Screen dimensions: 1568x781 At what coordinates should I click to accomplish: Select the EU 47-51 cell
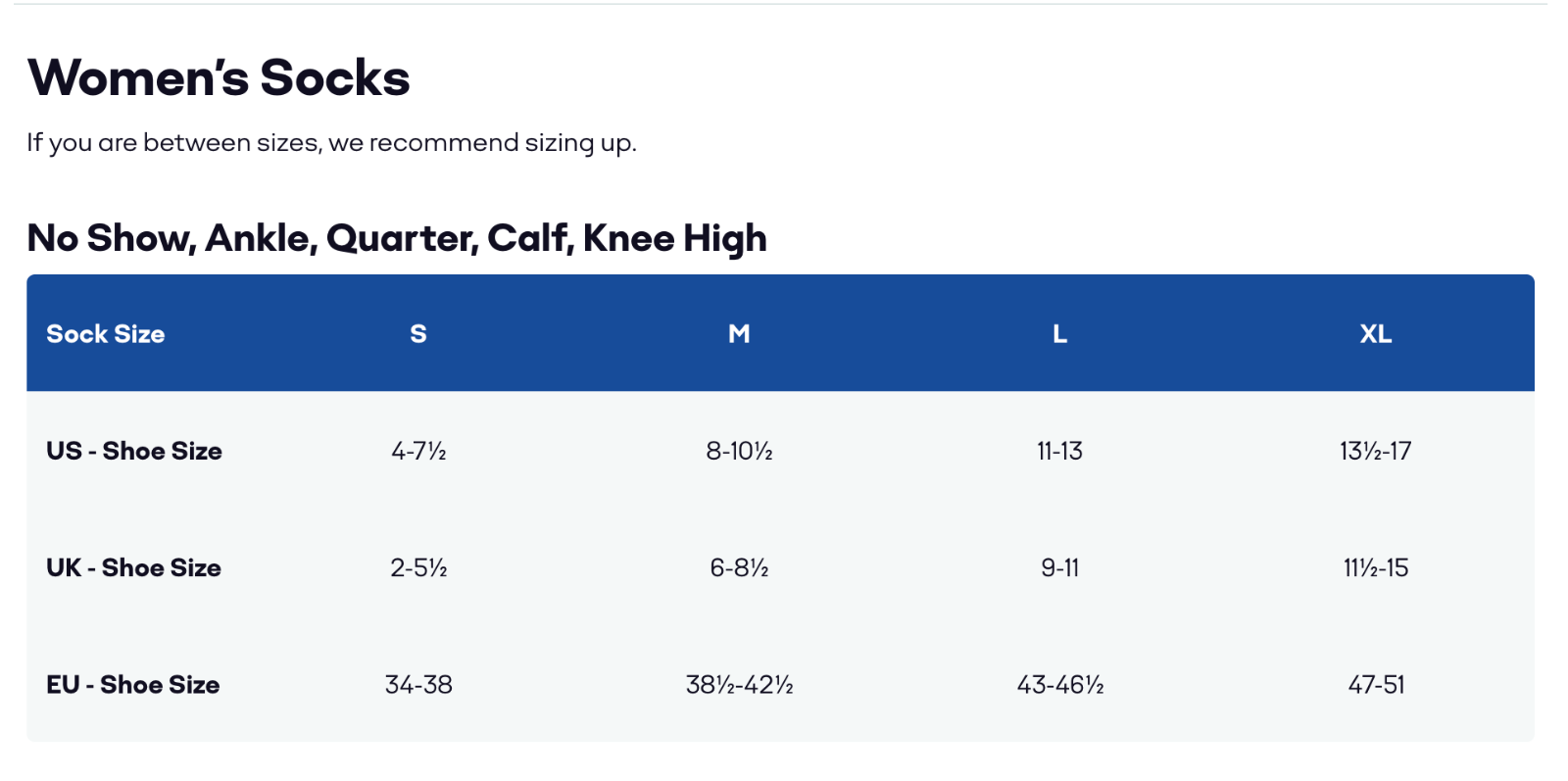point(1375,685)
